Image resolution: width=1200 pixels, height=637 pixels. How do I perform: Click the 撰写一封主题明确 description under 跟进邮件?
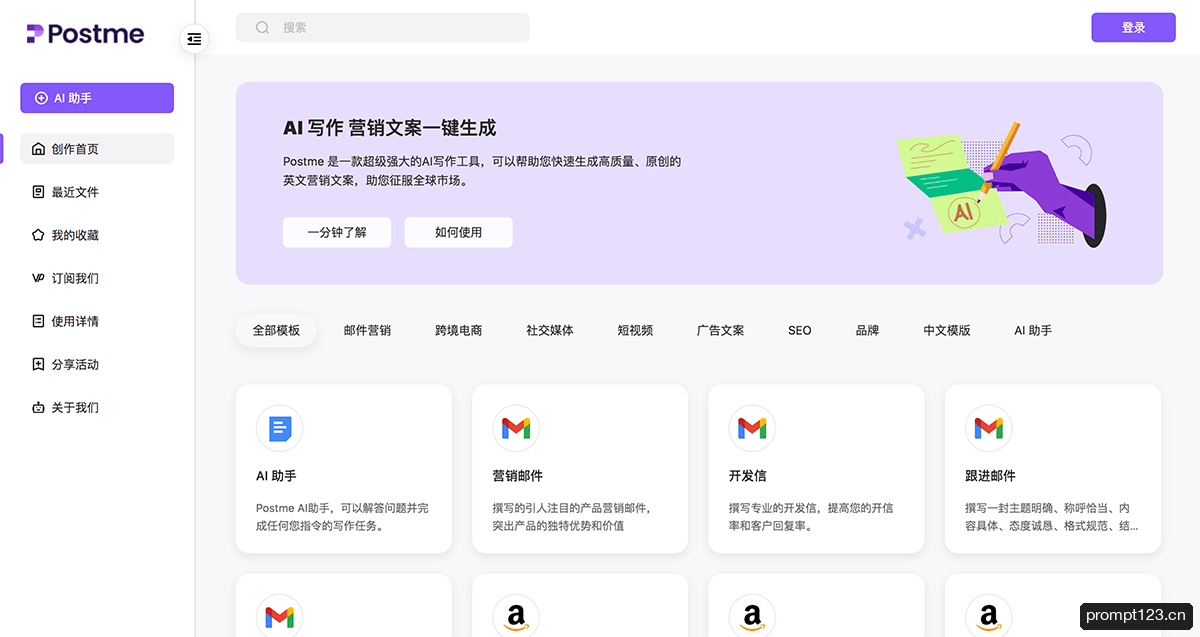[1051, 516]
